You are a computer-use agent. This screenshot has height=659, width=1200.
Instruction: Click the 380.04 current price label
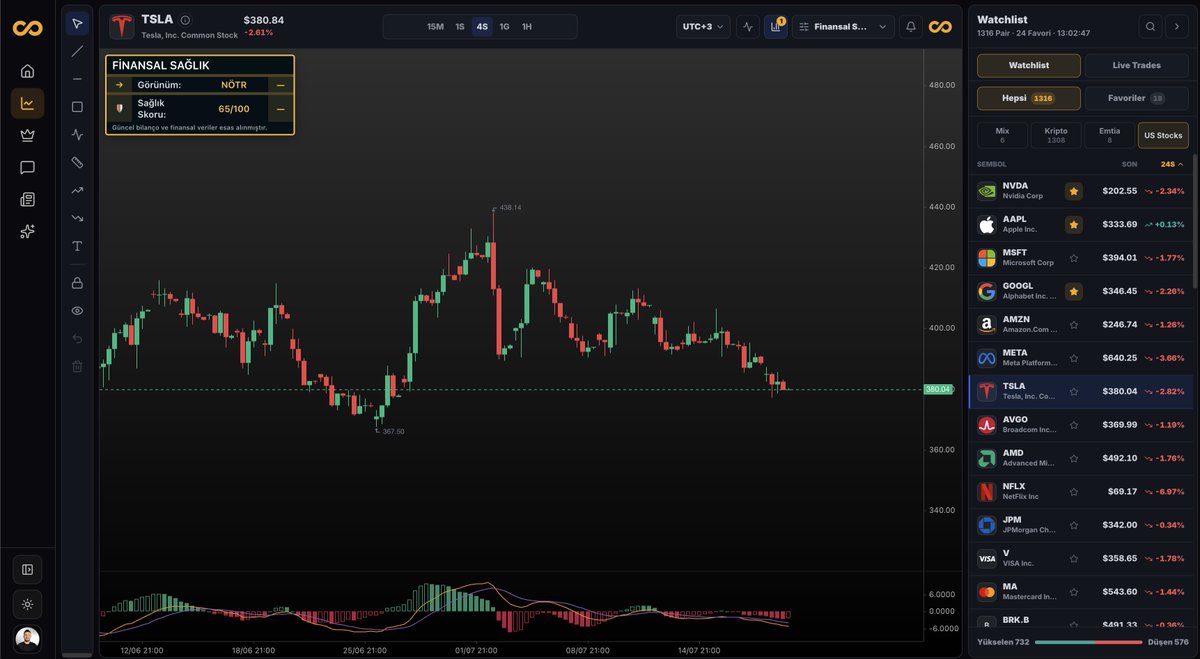938,389
